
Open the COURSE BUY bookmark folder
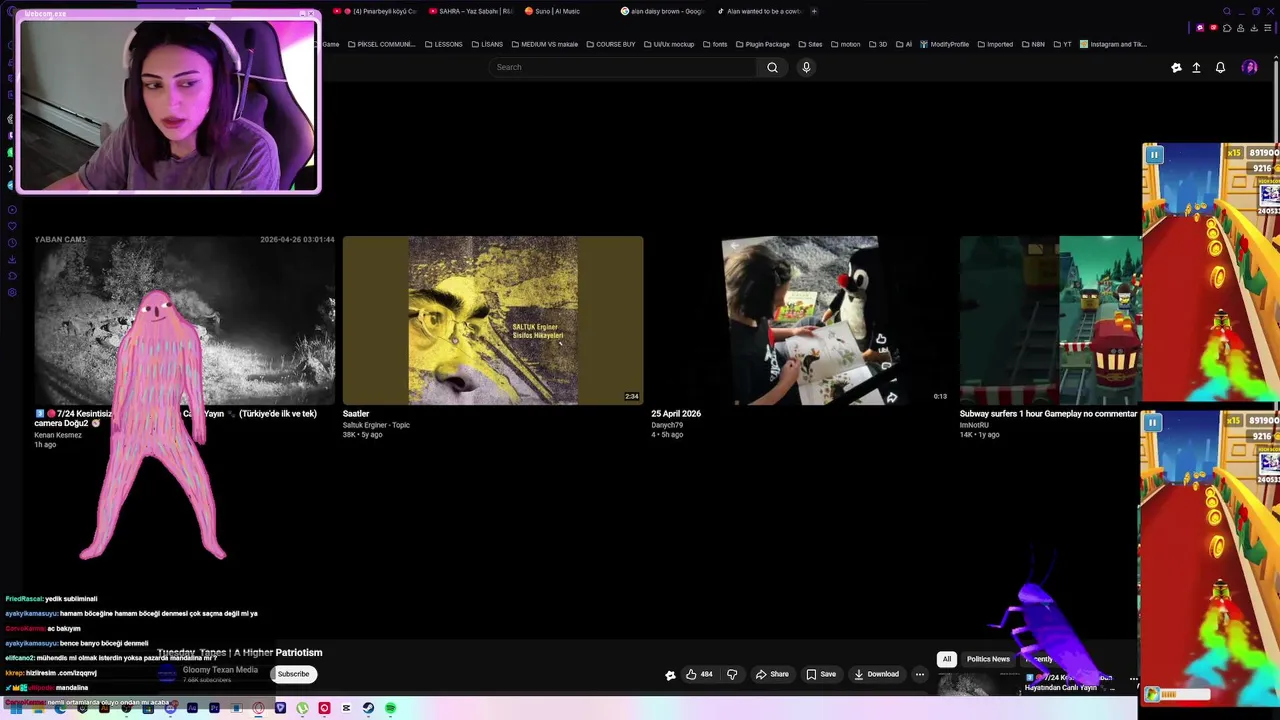(611, 44)
